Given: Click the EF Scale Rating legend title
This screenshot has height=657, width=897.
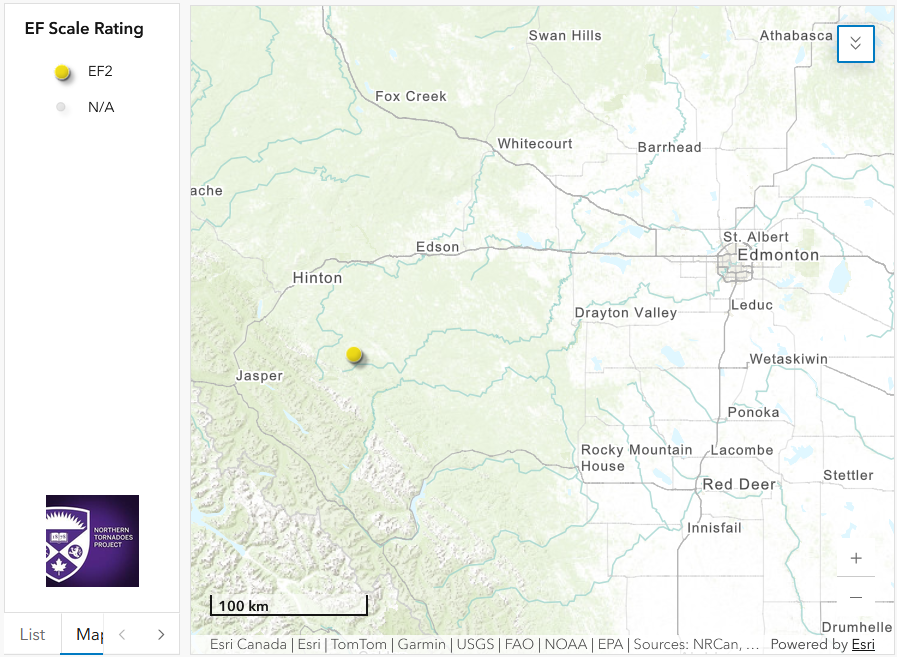Looking at the screenshot, I should coord(84,29).
